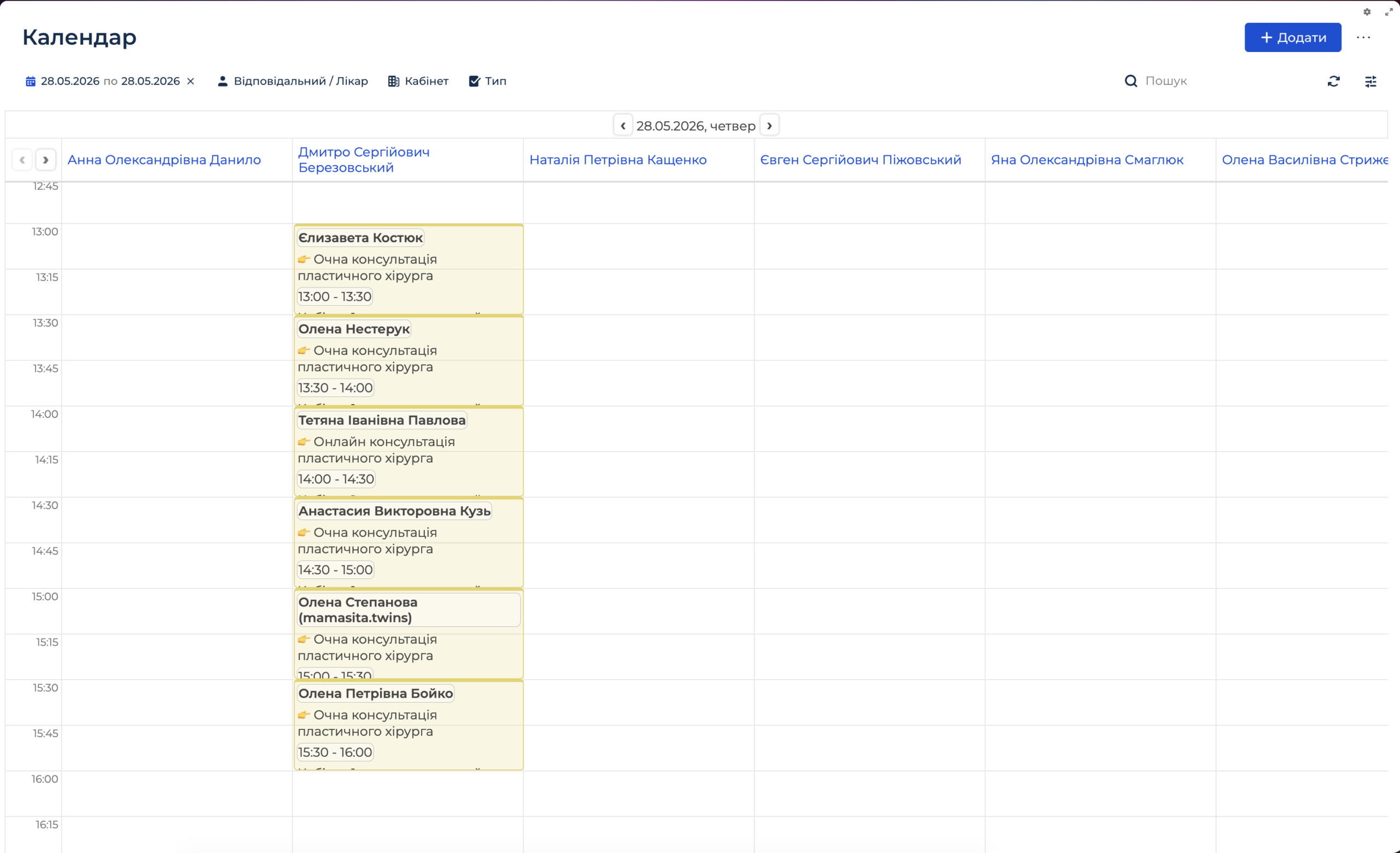The width and height of the screenshot is (1400, 853).
Task: Open the Кабінет filter
Action: click(x=418, y=81)
